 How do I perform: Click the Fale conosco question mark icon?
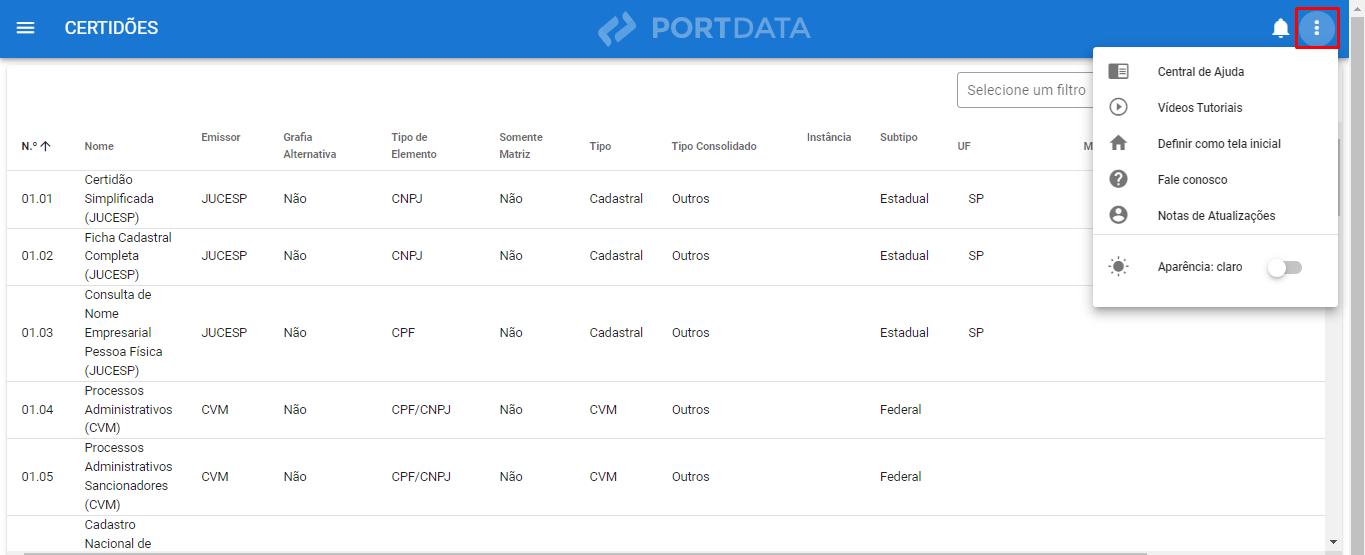pos(1119,180)
